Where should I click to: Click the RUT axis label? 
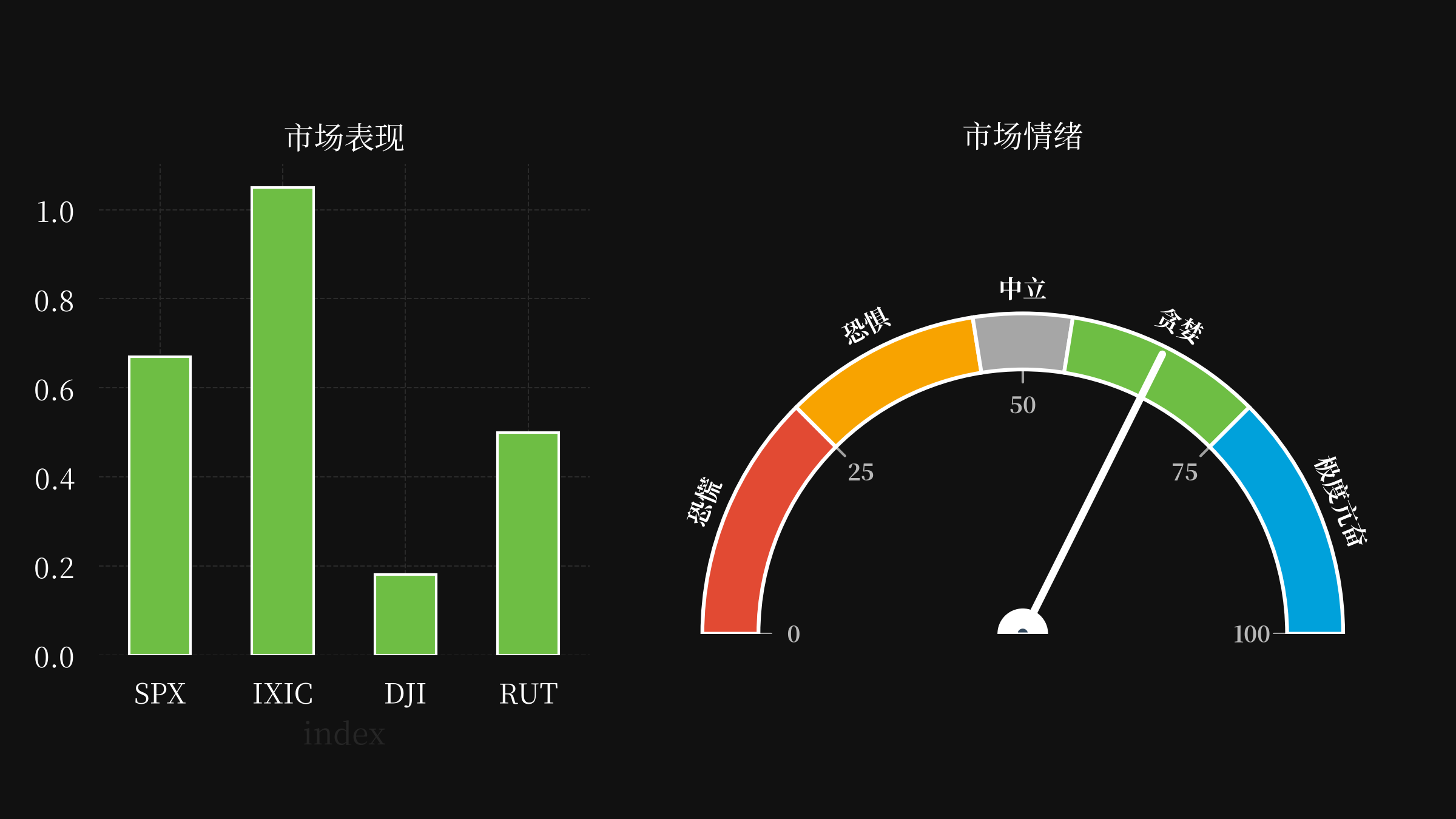[528, 693]
